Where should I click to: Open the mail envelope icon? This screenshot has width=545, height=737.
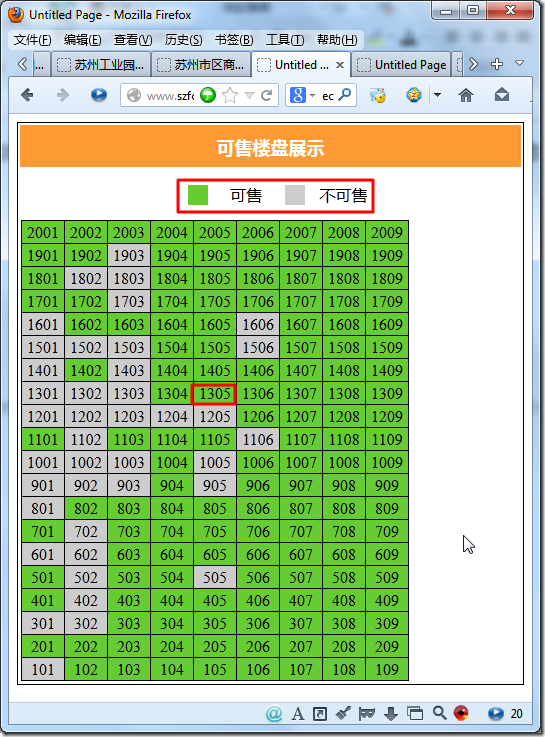coord(502,95)
